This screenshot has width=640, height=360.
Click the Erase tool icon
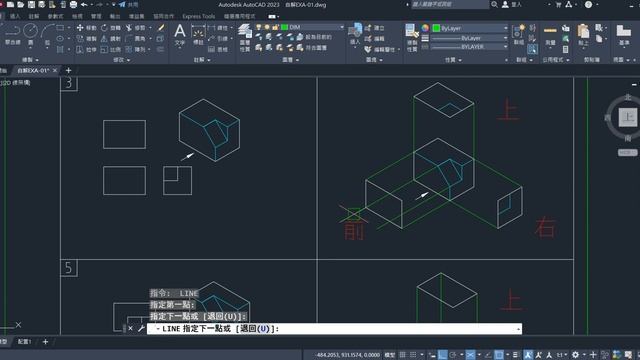coord(161,28)
